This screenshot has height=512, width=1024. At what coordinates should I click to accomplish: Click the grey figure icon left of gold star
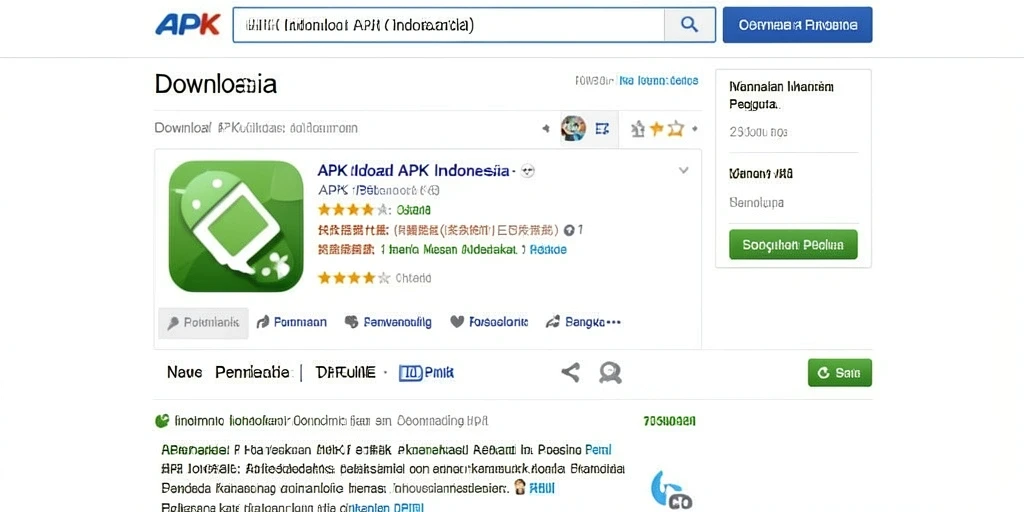pos(638,129)
